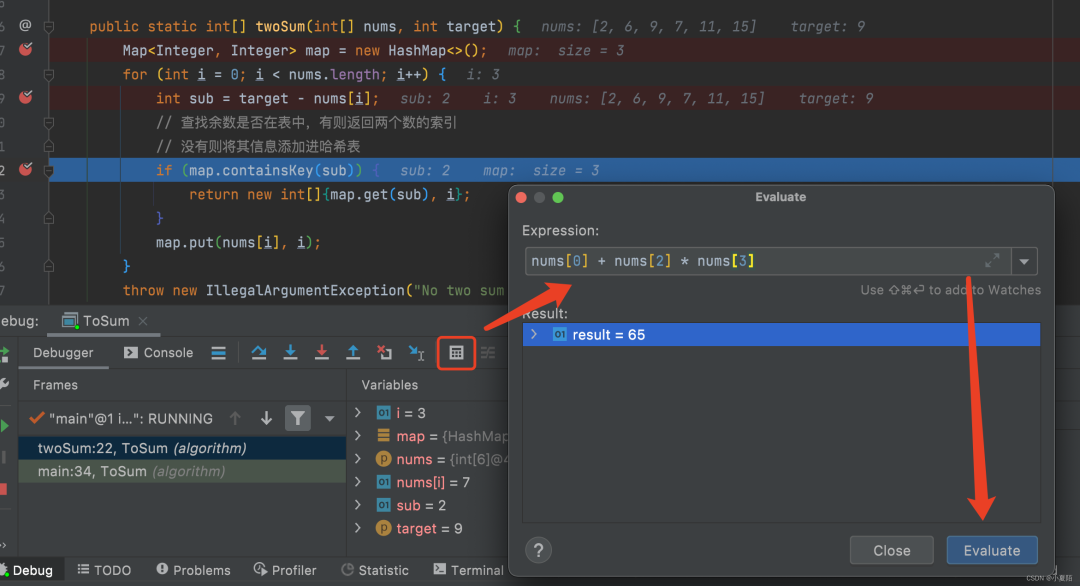This screenshot has width=1080, height=586.
Task: Click the Threads layout lines icon
Action: click(x=218, y=353)
